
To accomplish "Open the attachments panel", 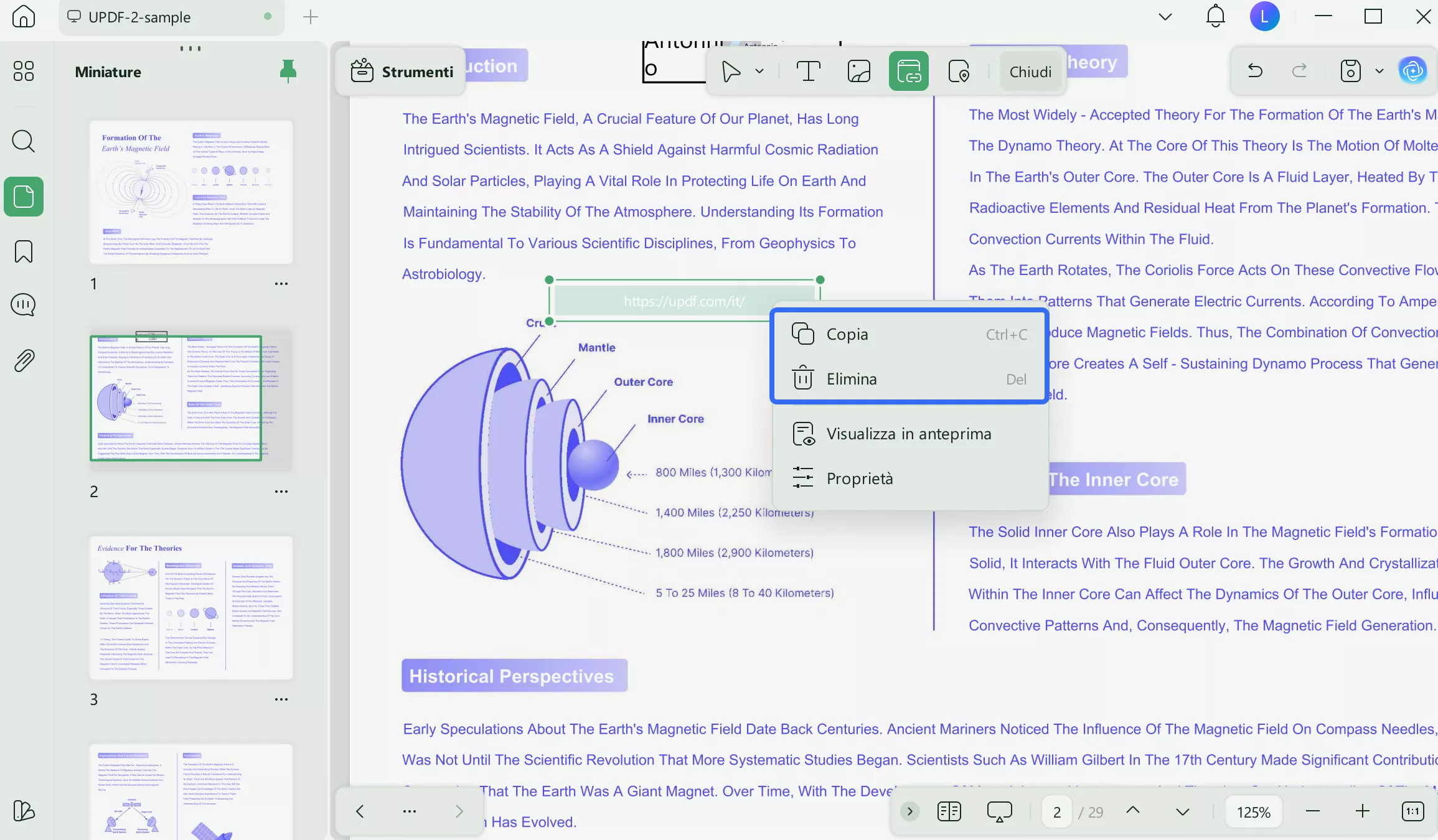I will (x=24, y=360).
